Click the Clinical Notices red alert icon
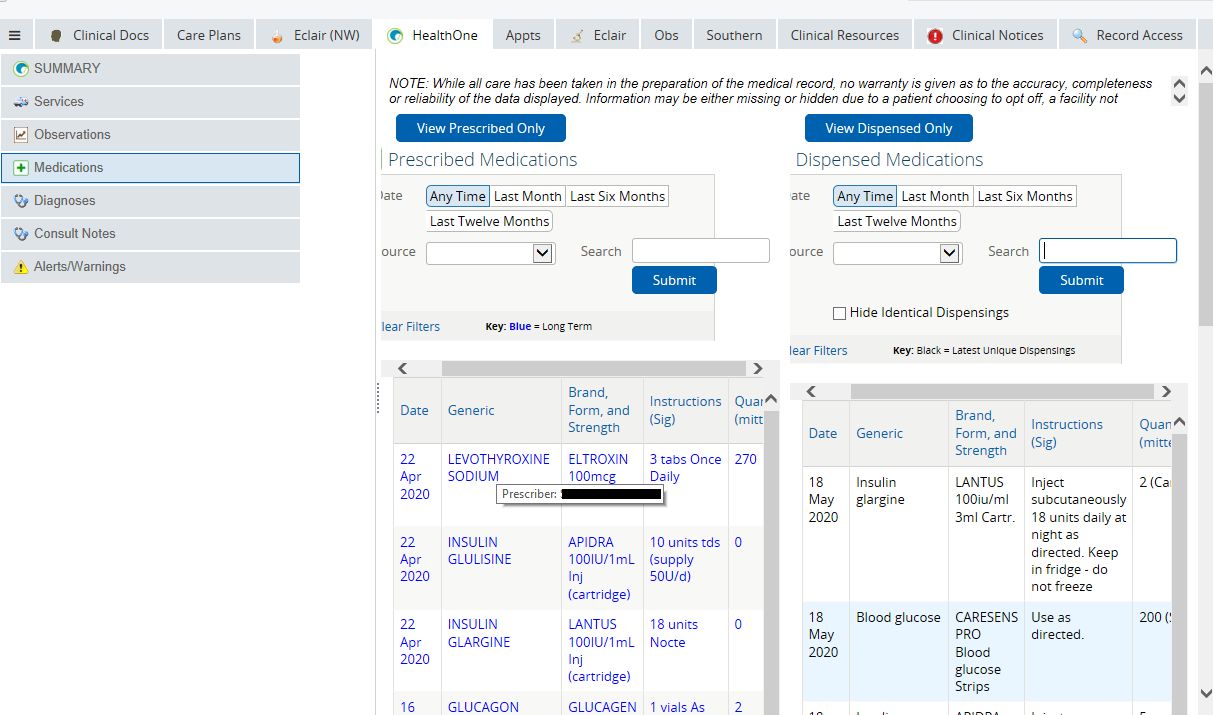The height and width of the screenshot is (715, 1213). (x=935, y=36)
